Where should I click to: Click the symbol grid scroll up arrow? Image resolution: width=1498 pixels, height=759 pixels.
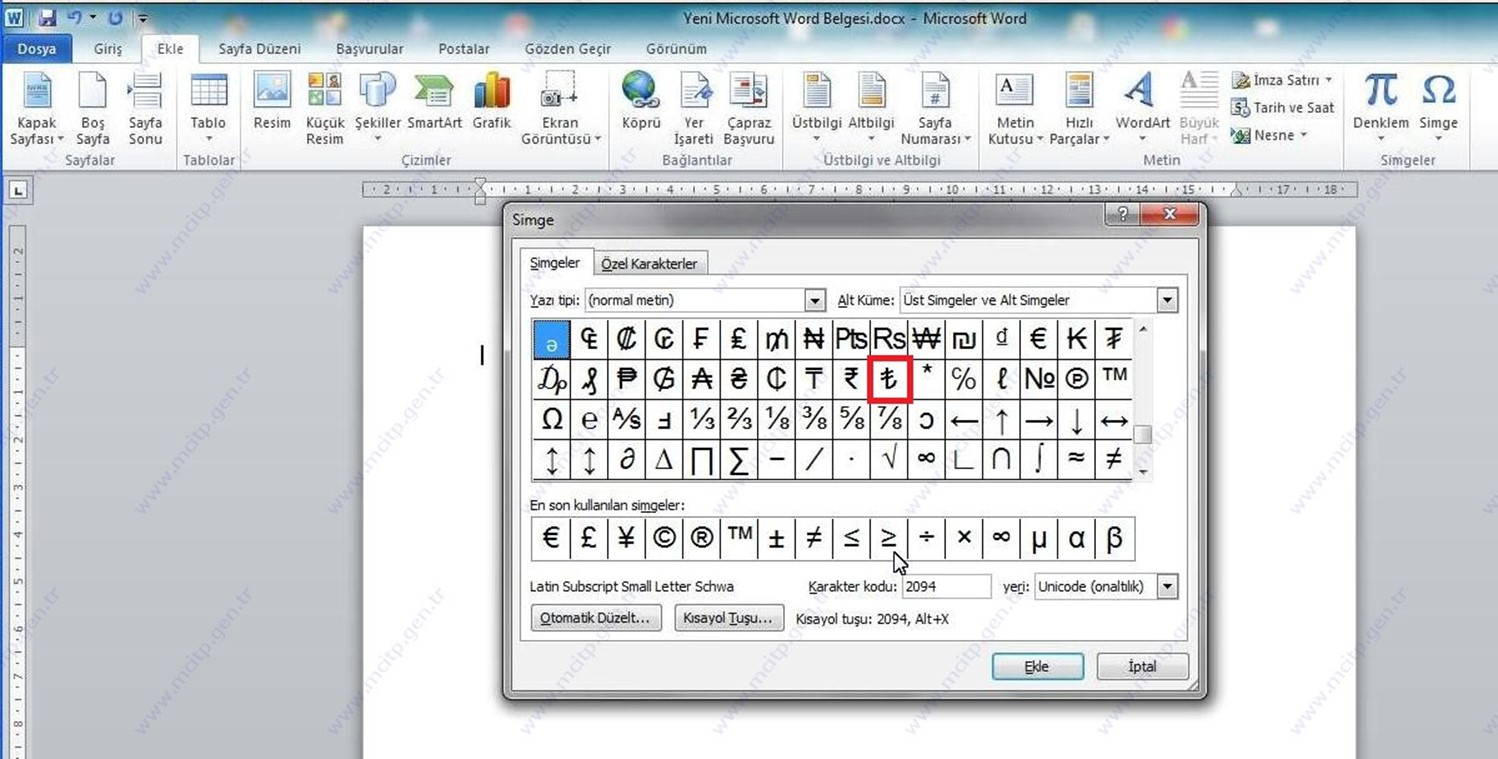click(x=1144, y=328)
